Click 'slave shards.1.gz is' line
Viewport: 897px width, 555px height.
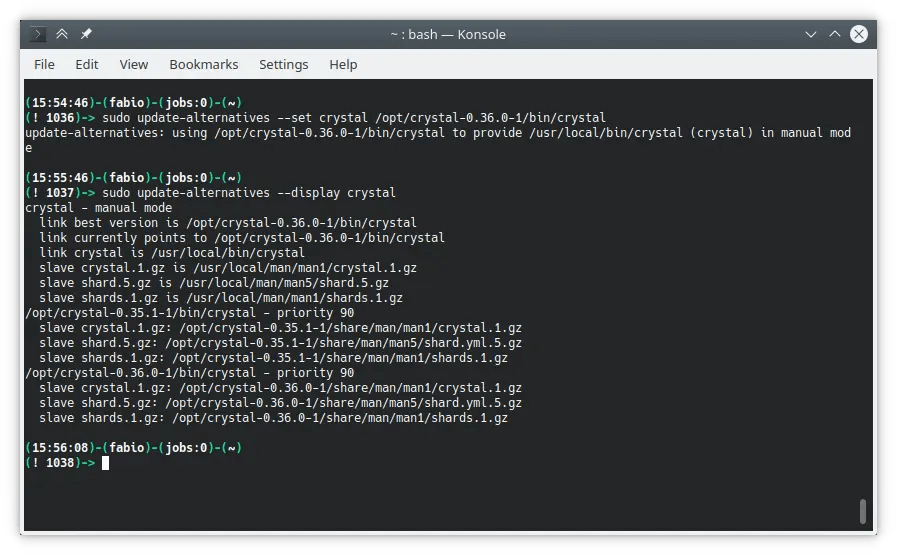click(x=221, y=298)
